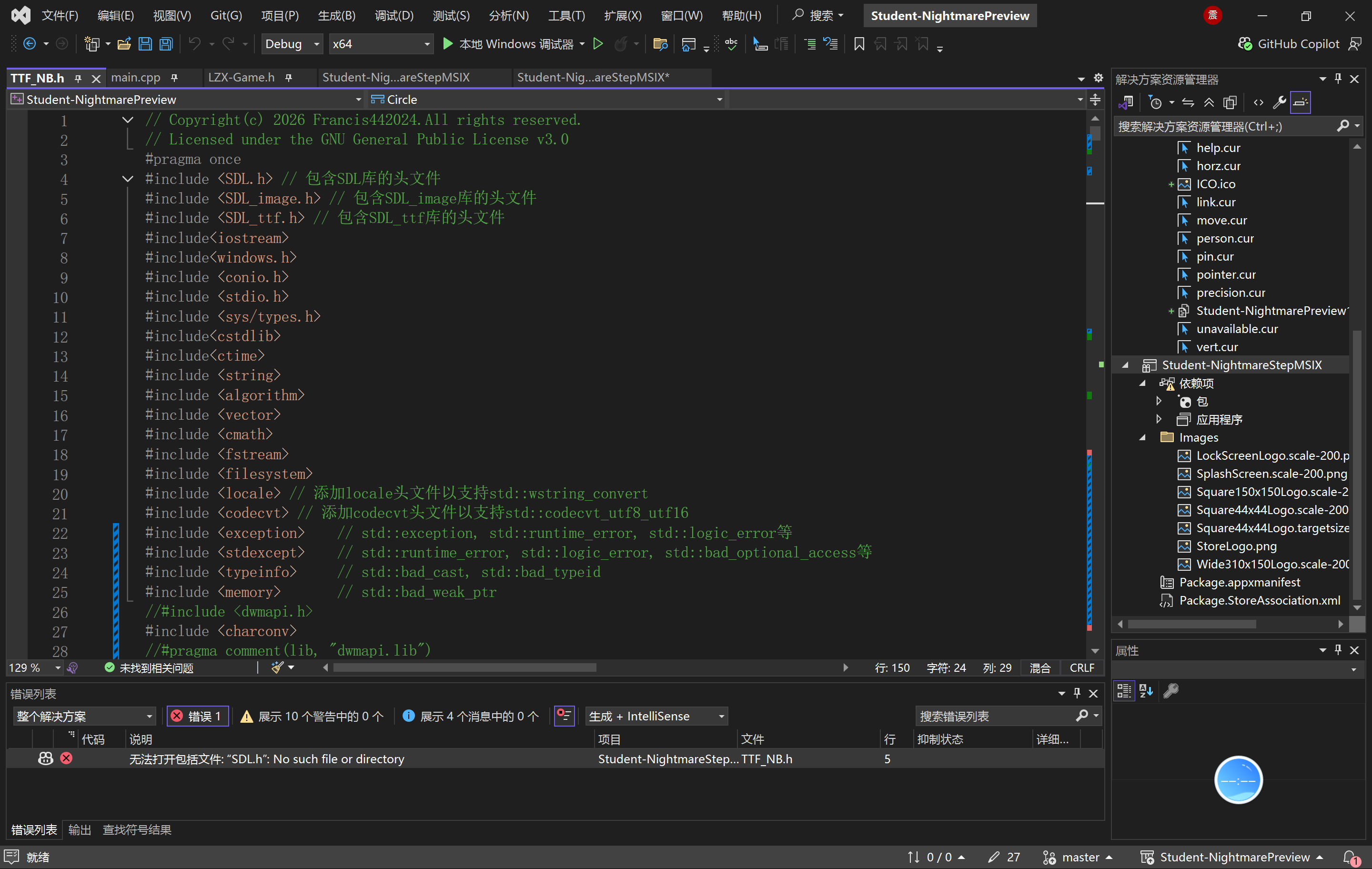Viewport: 1372px width, 869px height.
Task: Switch to the main.cpp tab
Action: point(136,78)
